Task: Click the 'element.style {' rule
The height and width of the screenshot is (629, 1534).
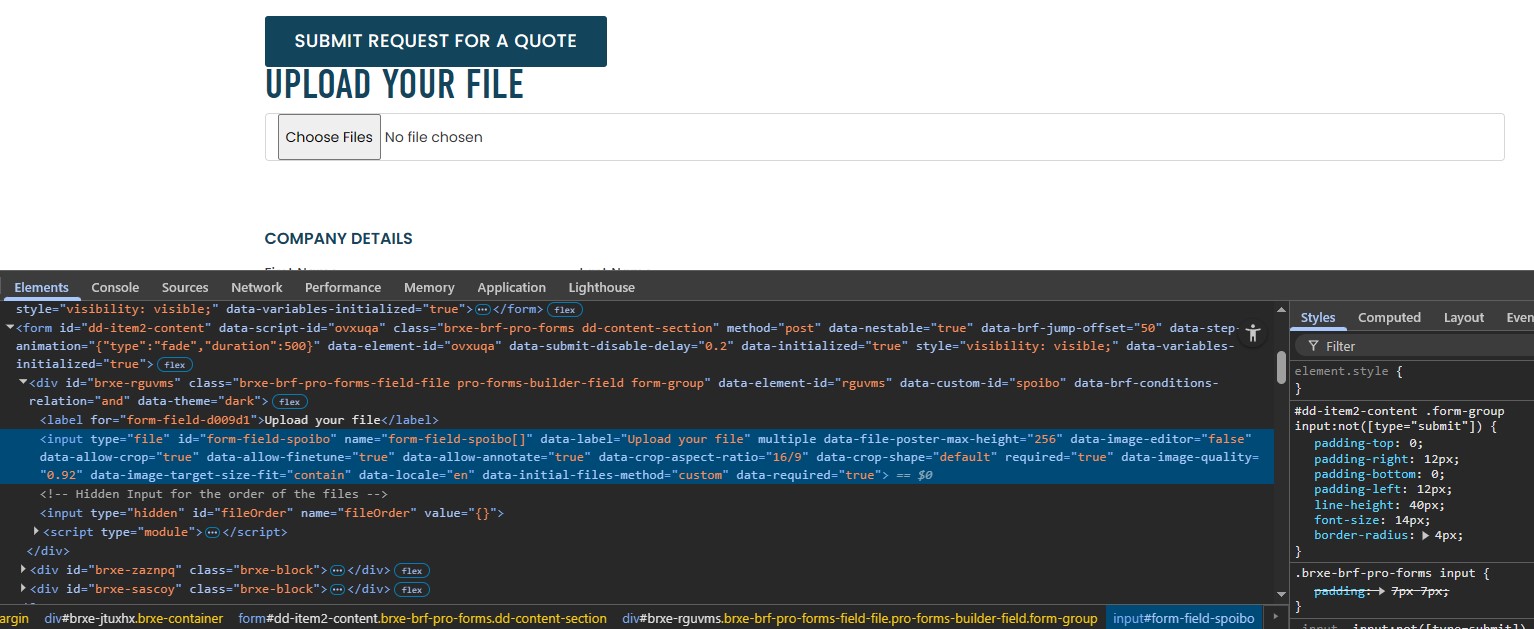Action: coord(1349,371)
